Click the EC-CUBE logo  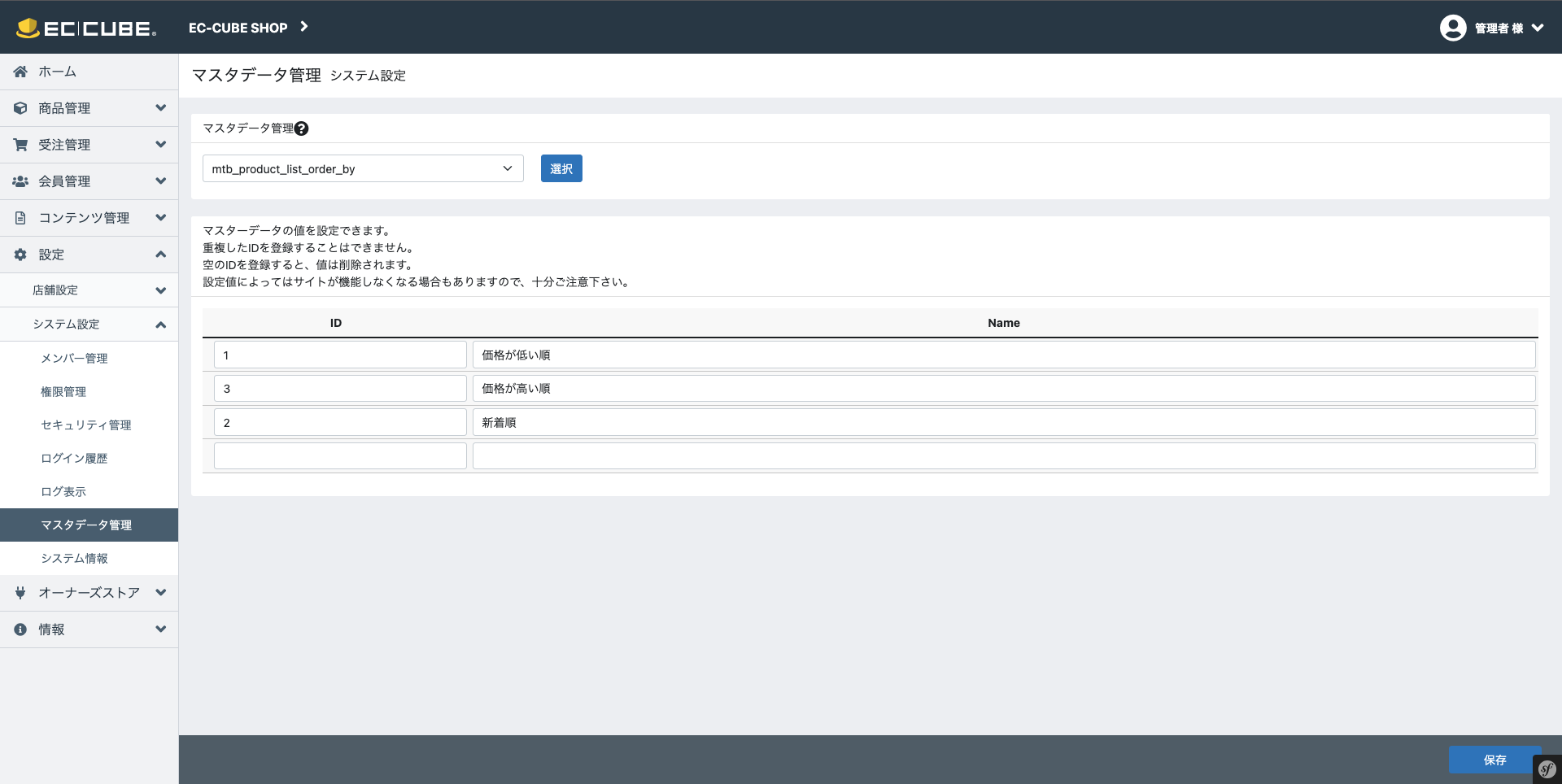point(86,28)
